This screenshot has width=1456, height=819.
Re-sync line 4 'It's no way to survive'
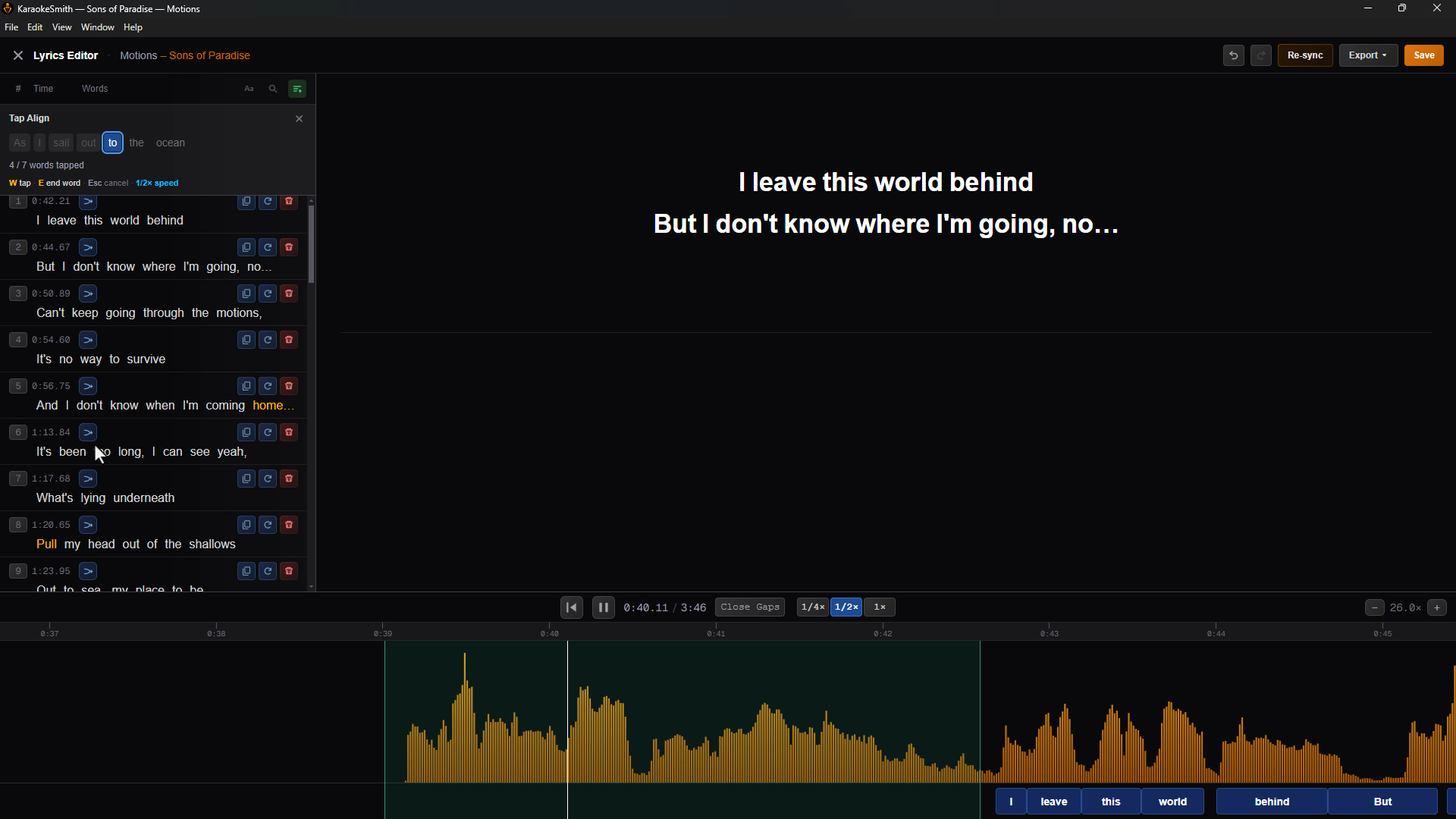(x=268, y=340)
